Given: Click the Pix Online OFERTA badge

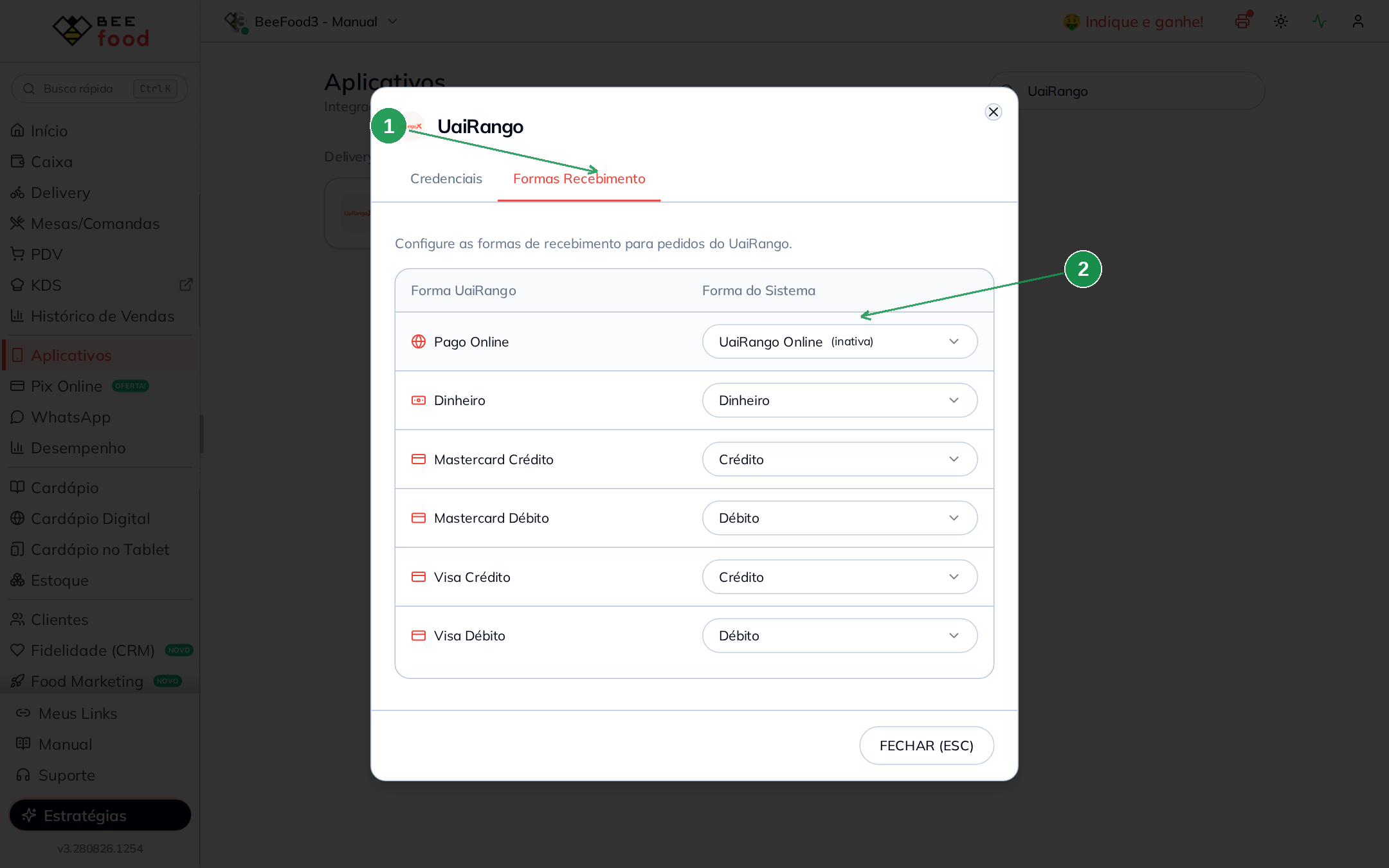Looking at the screenshot, I should (131, 386).
